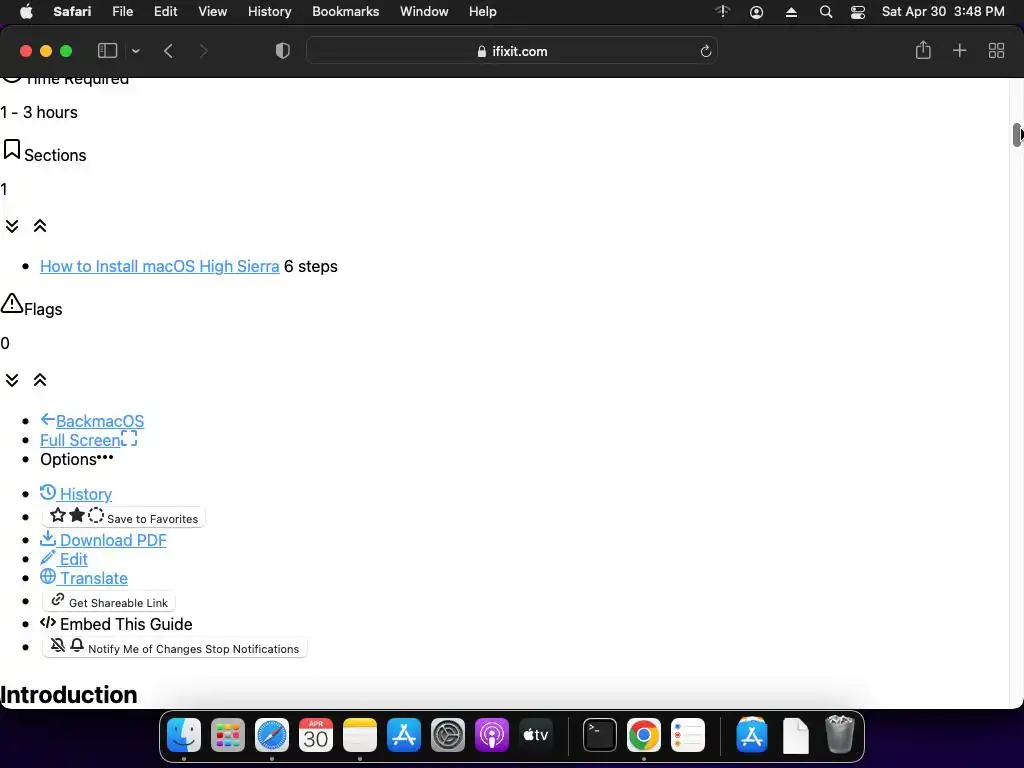Open the Window menu
The width and height of the screenshot is (1024, 768).
pos(424,12)
